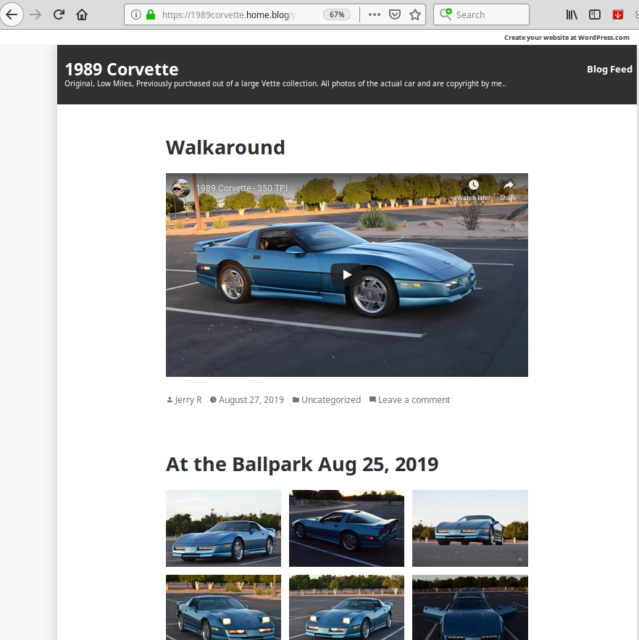Open the Library bookmarks icon

click(x=572, y=15)
